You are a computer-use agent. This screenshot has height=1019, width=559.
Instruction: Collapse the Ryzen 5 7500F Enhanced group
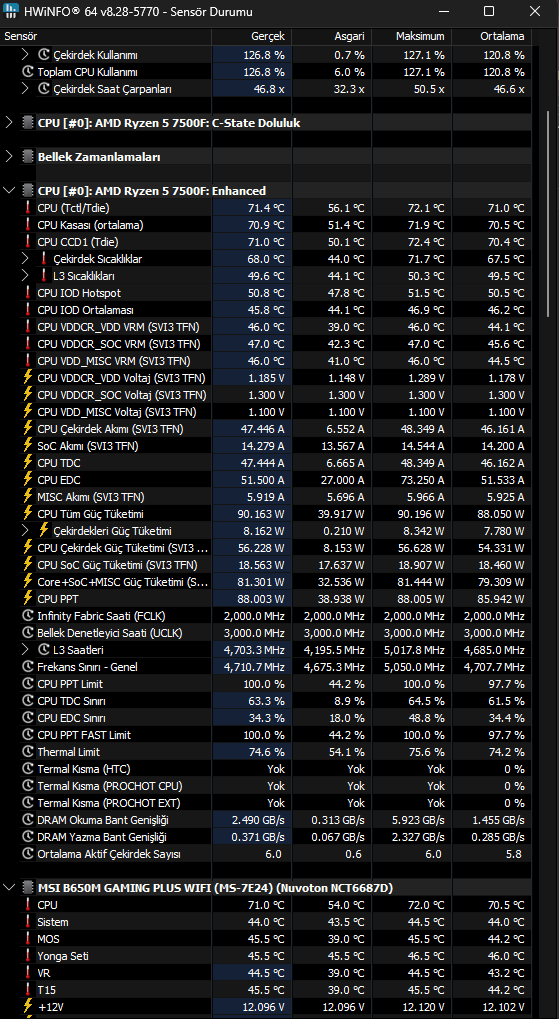point(9,191)
